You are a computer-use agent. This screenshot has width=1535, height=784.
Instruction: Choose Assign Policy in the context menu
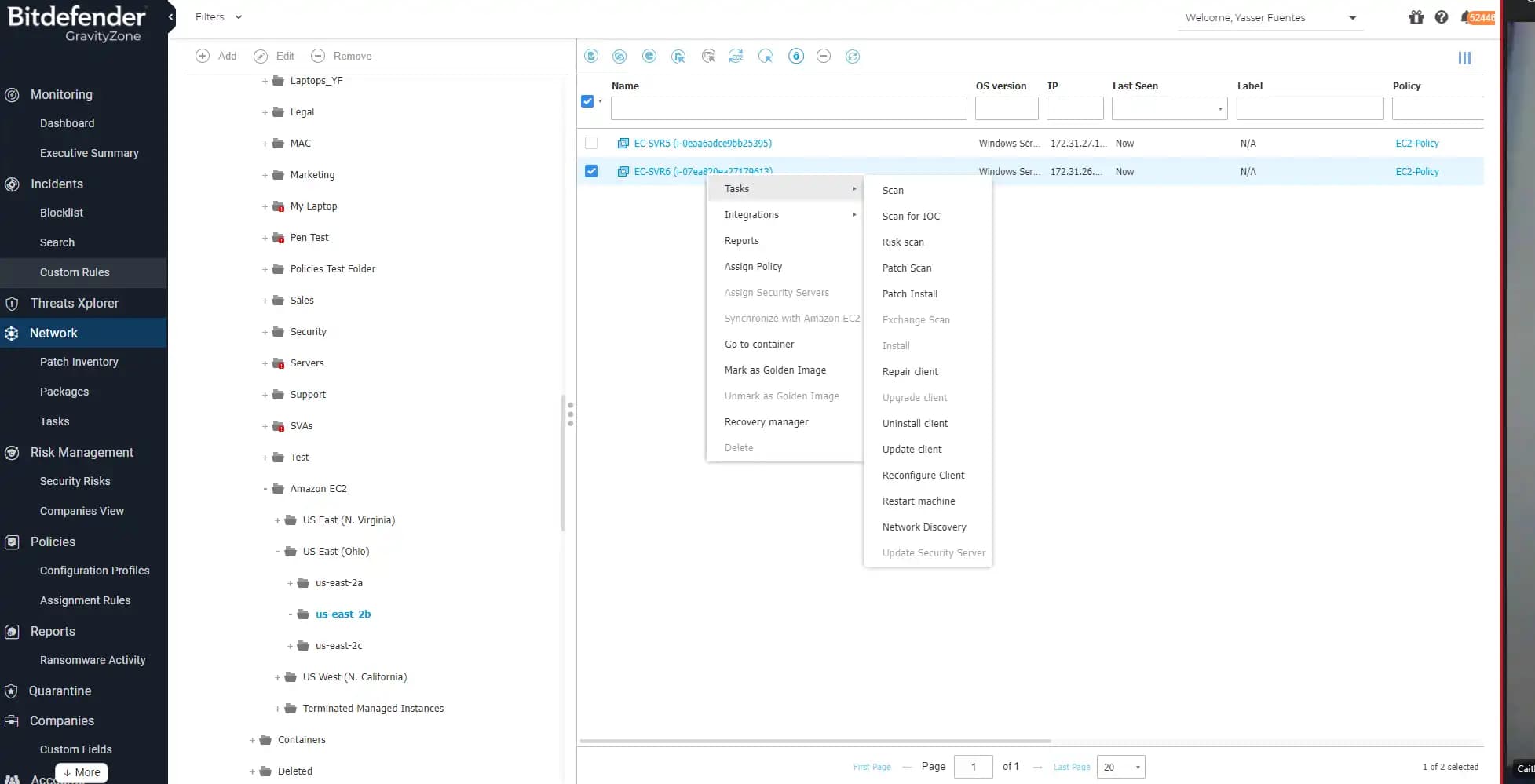(753, 267)
